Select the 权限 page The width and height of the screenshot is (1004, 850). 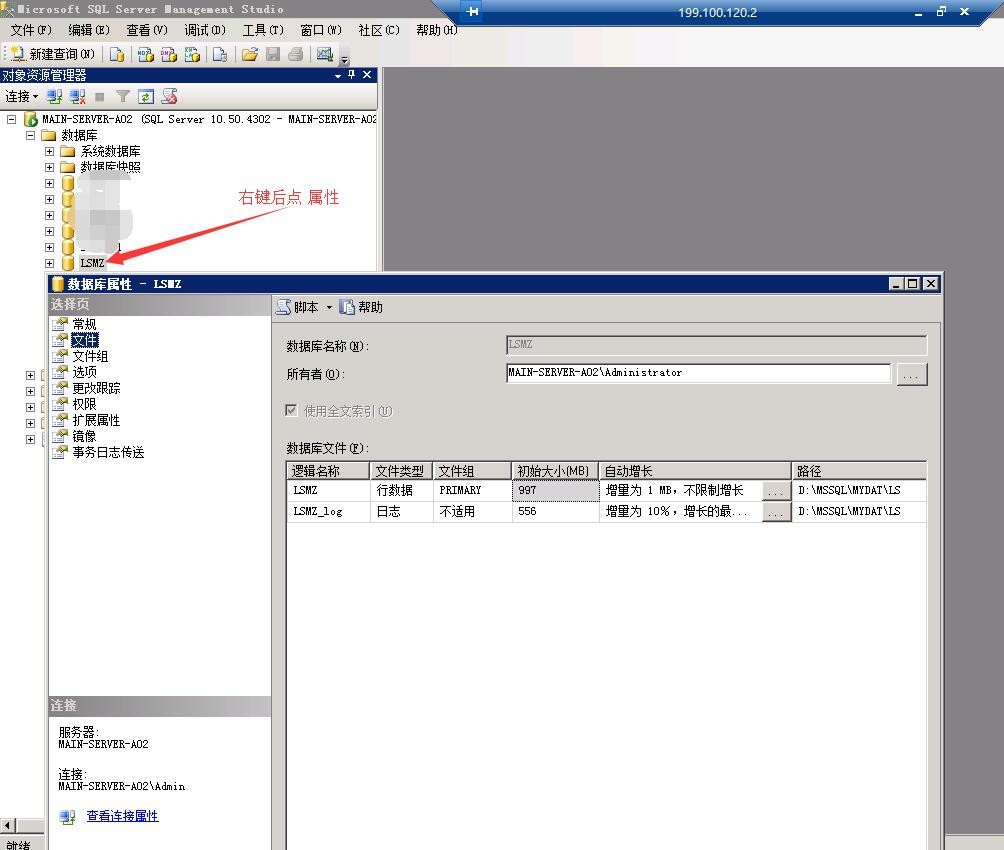(84, 404)
